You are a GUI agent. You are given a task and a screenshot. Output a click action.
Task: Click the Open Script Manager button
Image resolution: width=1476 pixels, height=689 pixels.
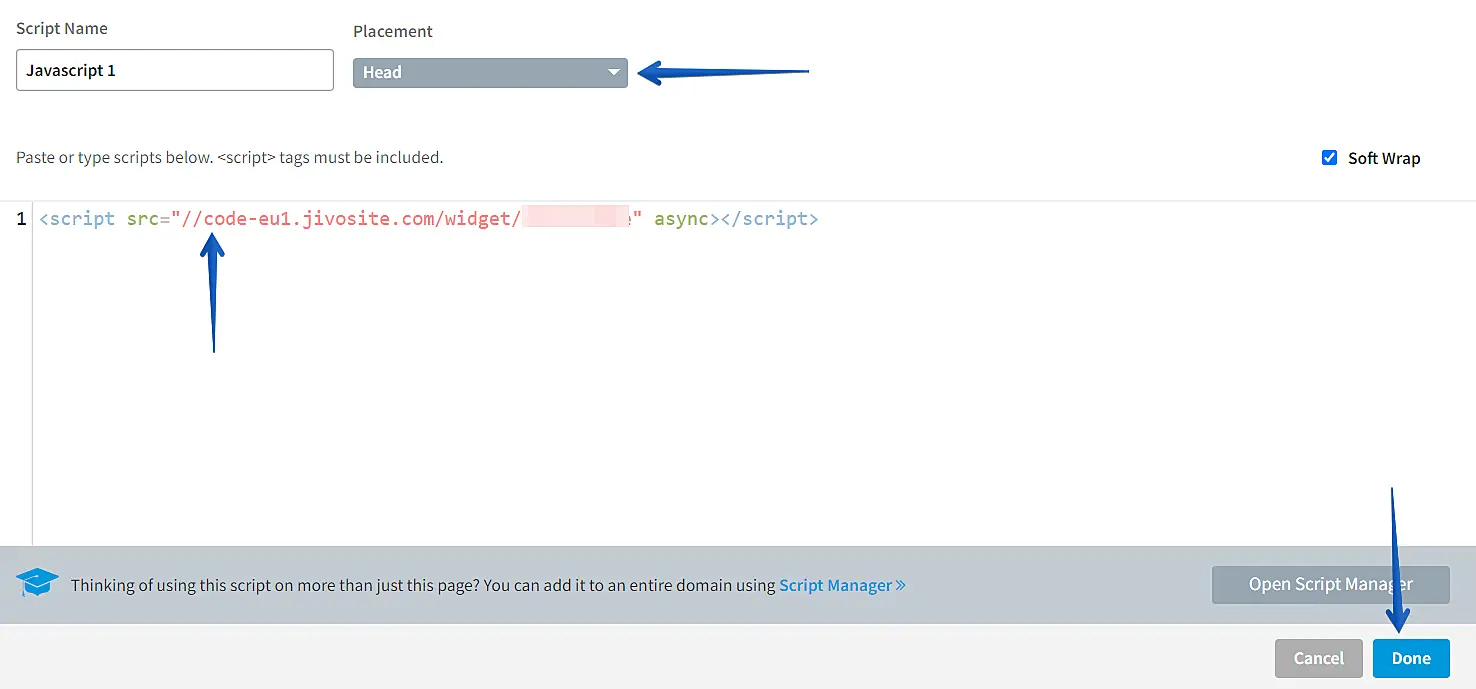(x=1330, y=584)
